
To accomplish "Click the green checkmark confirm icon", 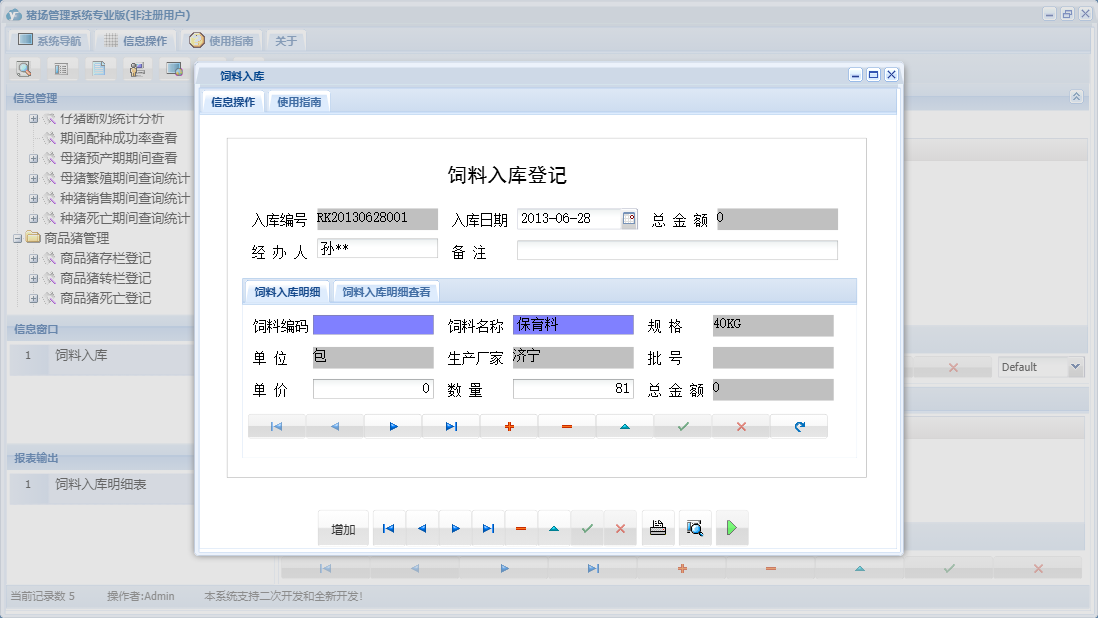I will pyautogui.click(x=682, y=425).
